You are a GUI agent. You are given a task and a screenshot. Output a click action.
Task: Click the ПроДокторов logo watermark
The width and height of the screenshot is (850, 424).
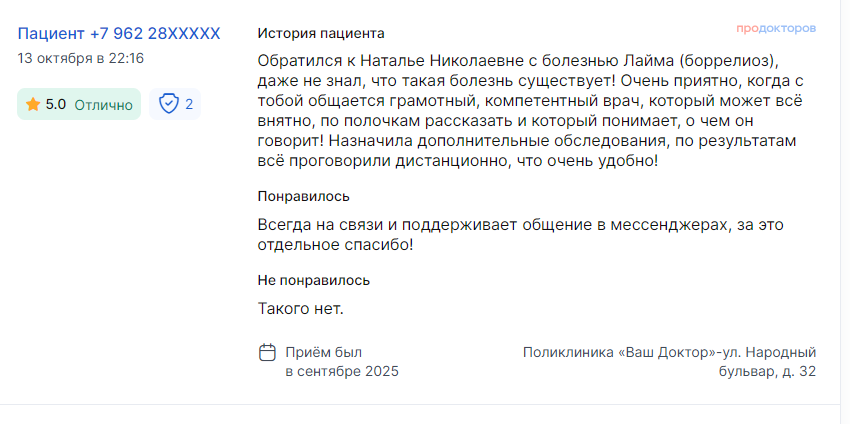[x=776, y=28]
